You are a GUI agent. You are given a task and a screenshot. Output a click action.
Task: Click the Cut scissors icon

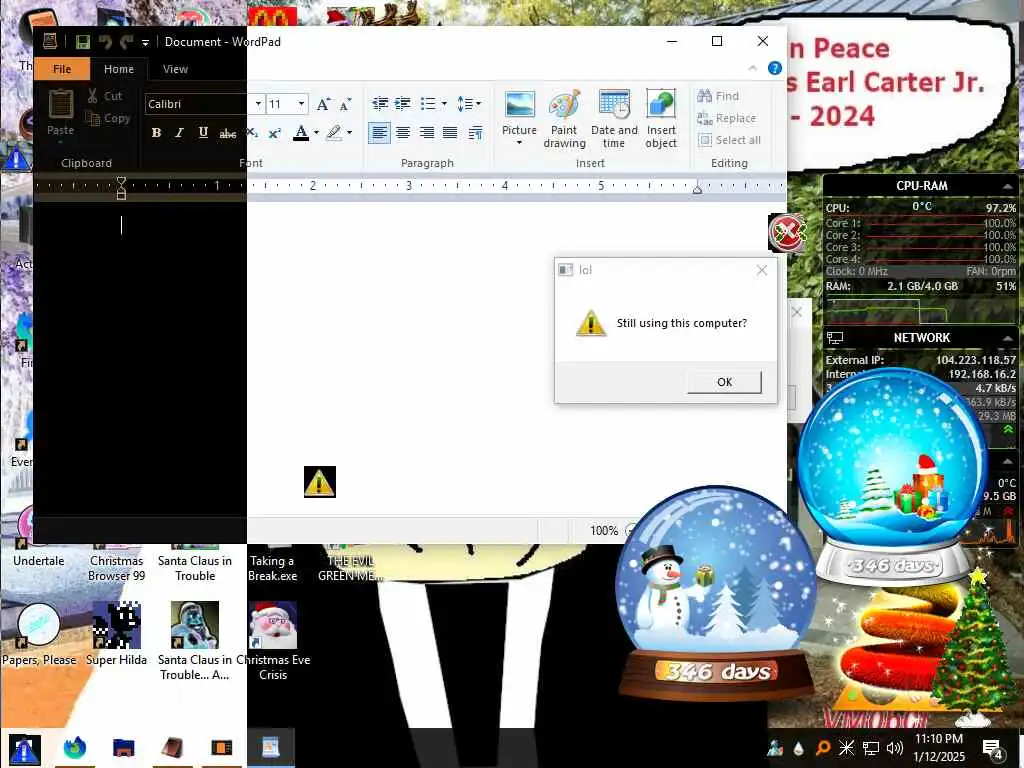click(x=93, y=96)
